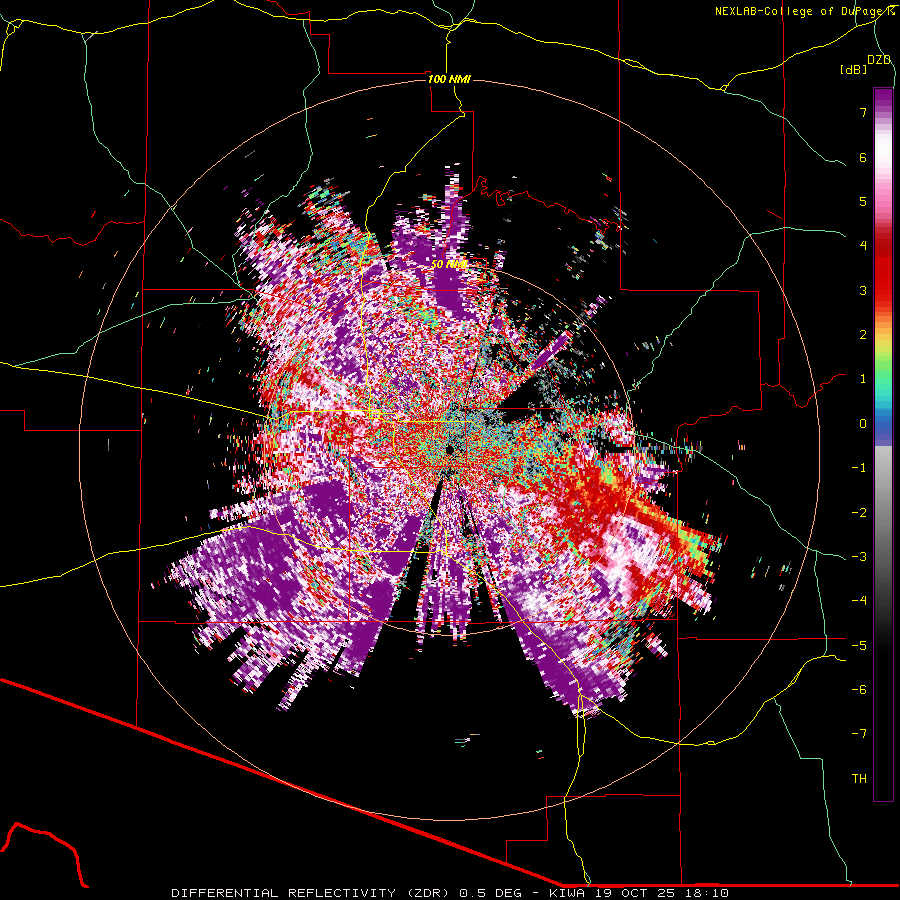
Task: Click the 100 NMI range ring label
Action: [x=449, y=79]
